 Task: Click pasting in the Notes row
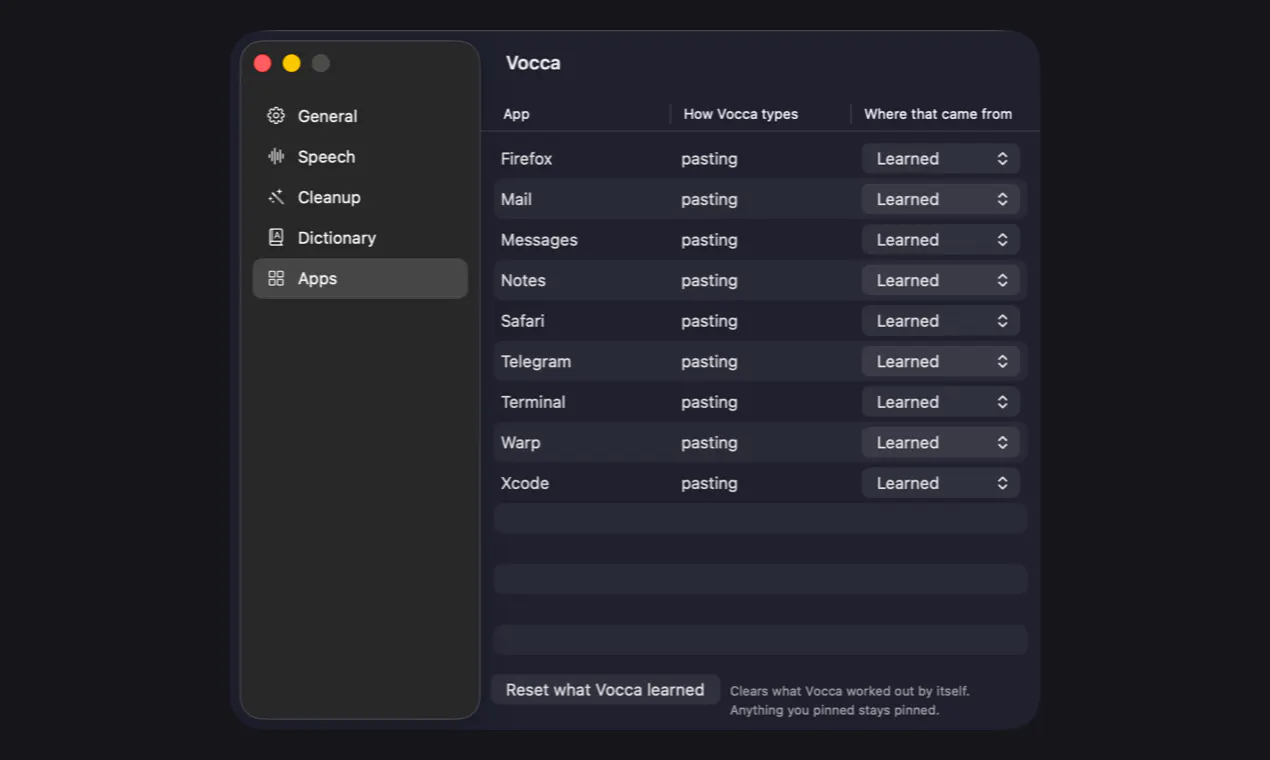click(x=709, y=280)
